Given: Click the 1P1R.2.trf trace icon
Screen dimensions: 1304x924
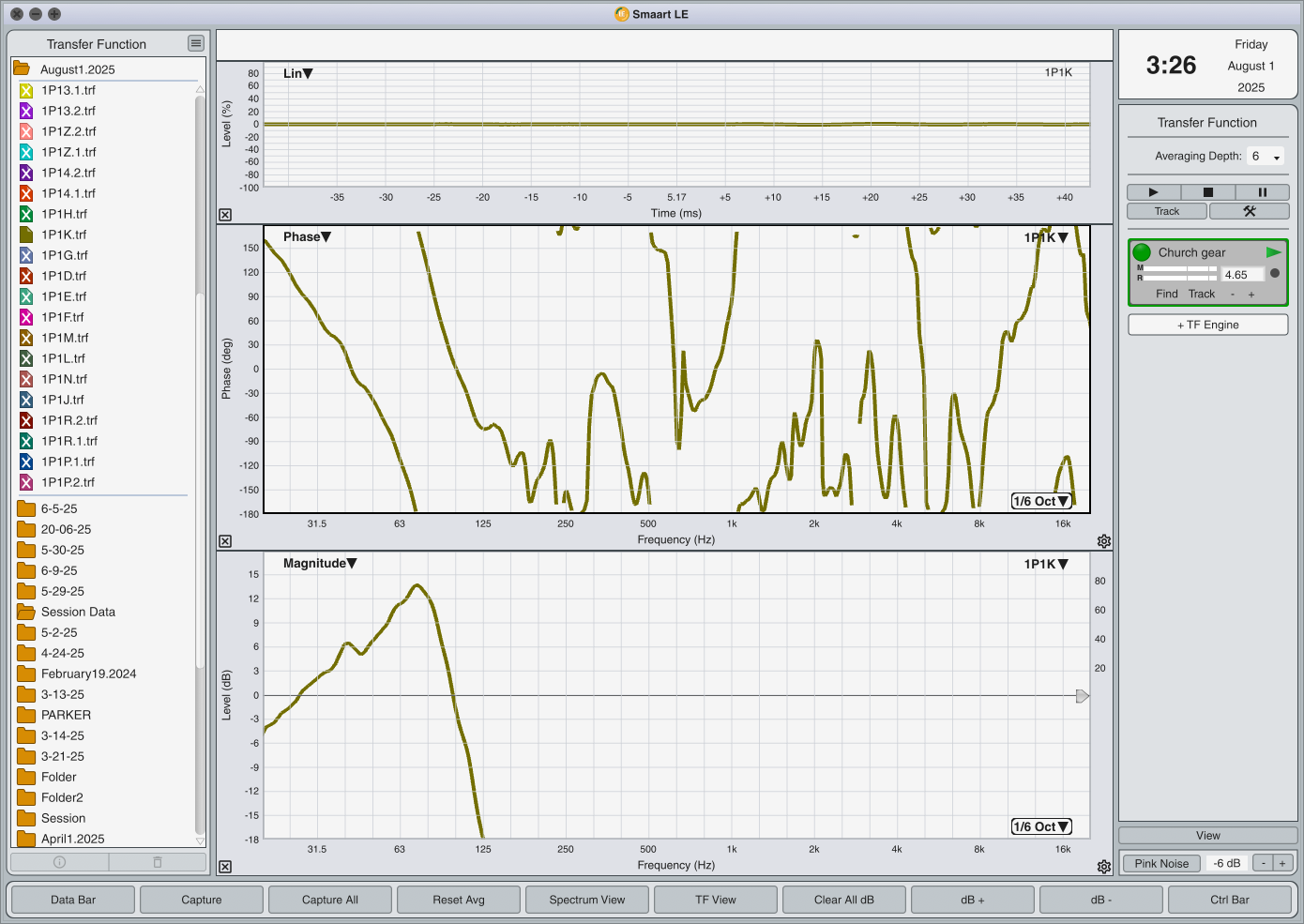Looking at the screenshot, I should click(x=26, y=421).
